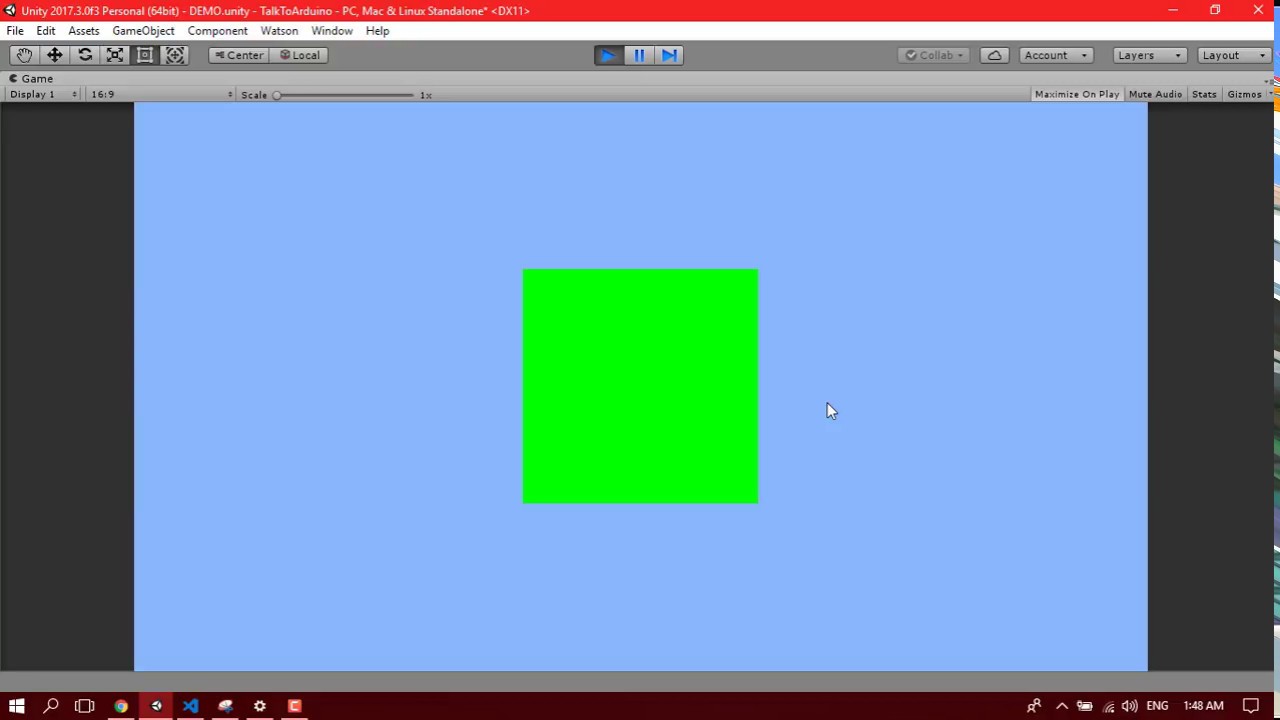Open the Window menu
The image size is (1280, 720).
coord(331,31)
